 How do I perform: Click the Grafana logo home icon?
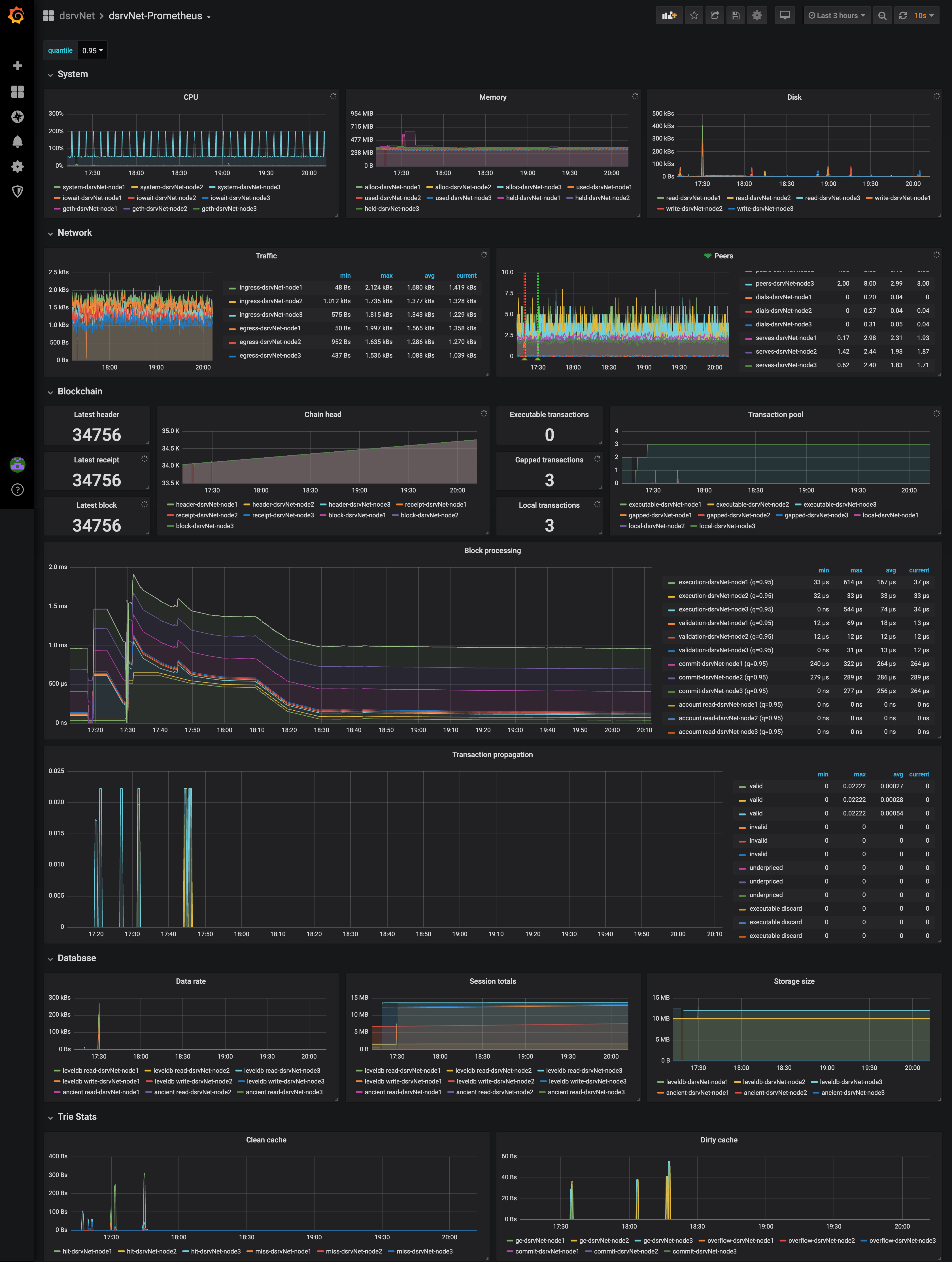click(16, 15)
